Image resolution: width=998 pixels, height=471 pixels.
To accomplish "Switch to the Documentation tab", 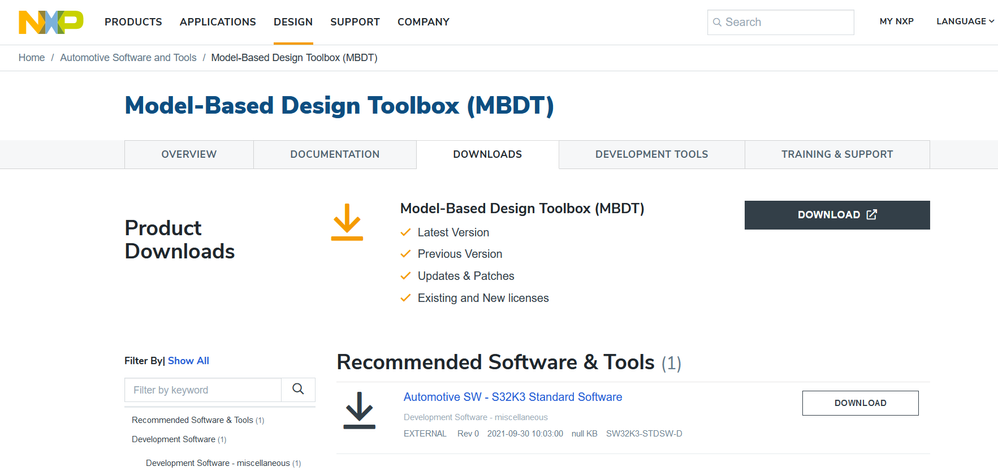I will (335, 154).
